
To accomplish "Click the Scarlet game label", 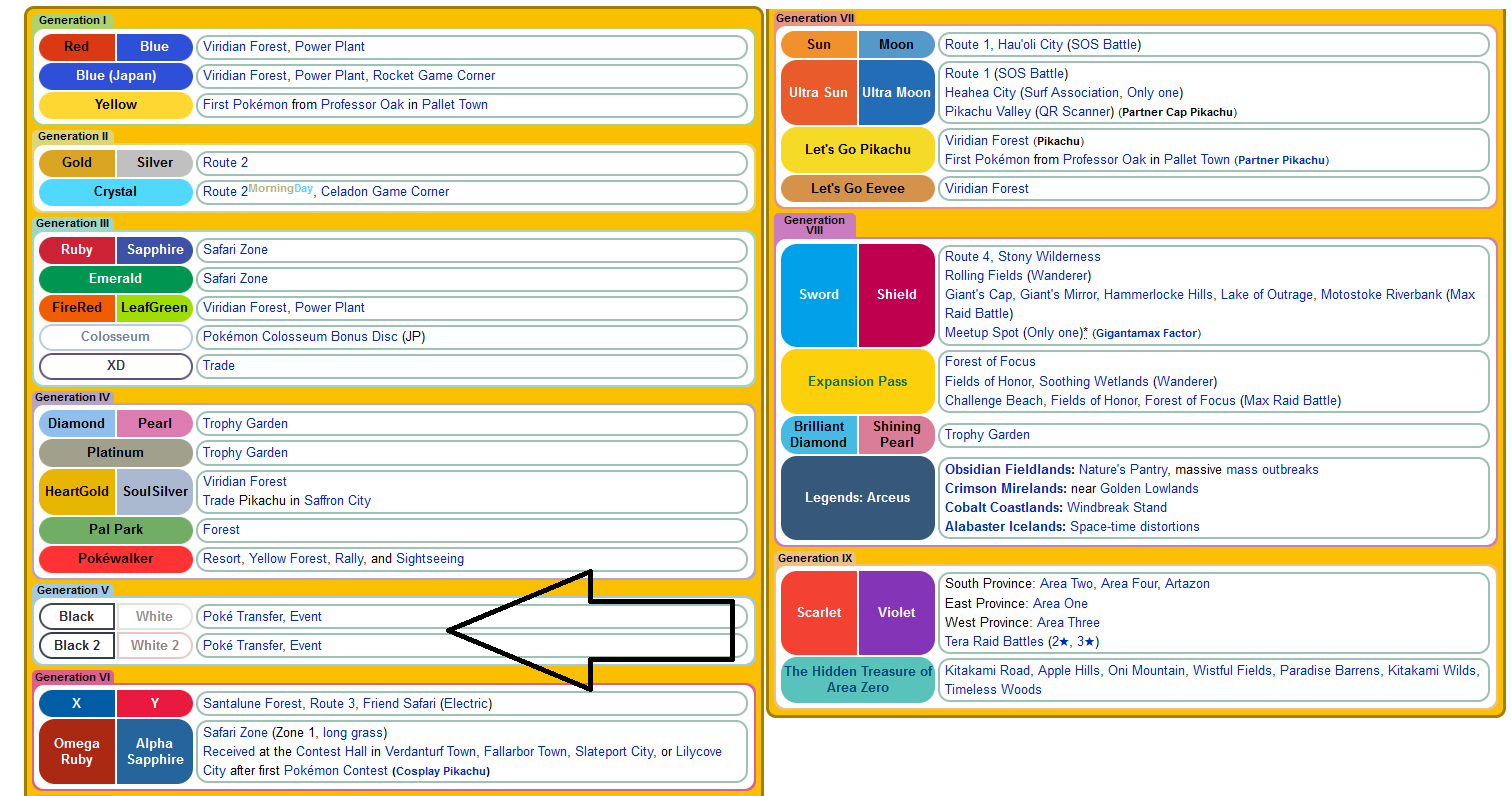I will tap(819, 613).
